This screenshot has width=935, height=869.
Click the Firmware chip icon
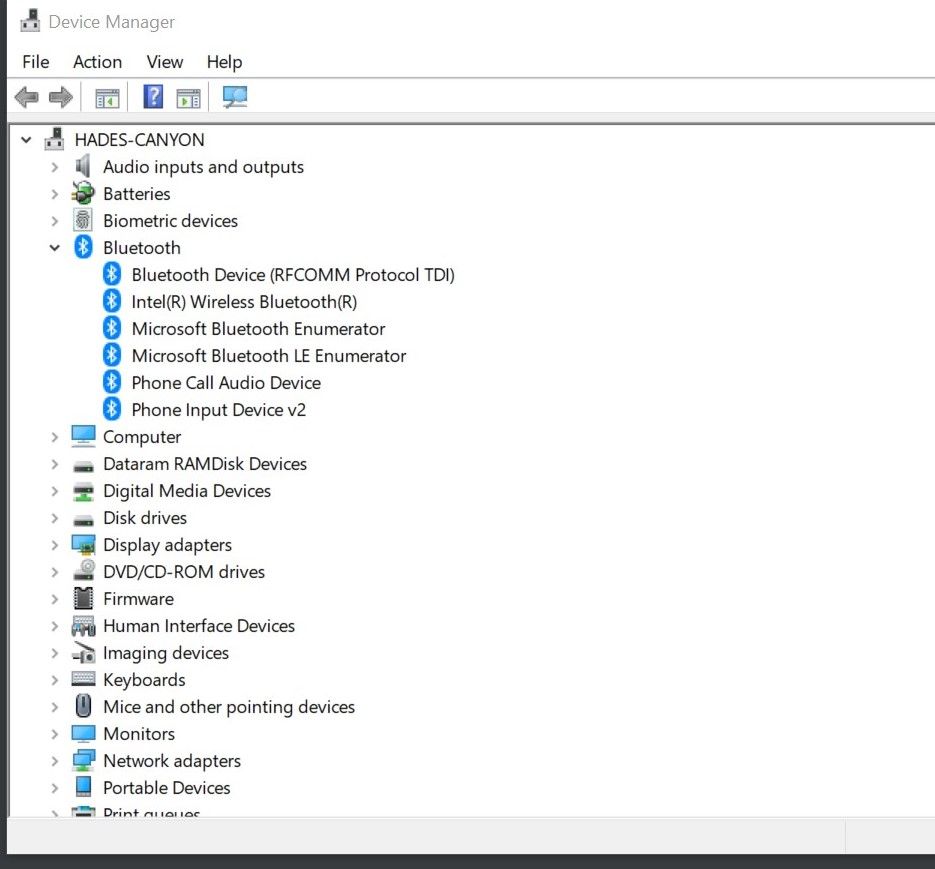point(83,598)
